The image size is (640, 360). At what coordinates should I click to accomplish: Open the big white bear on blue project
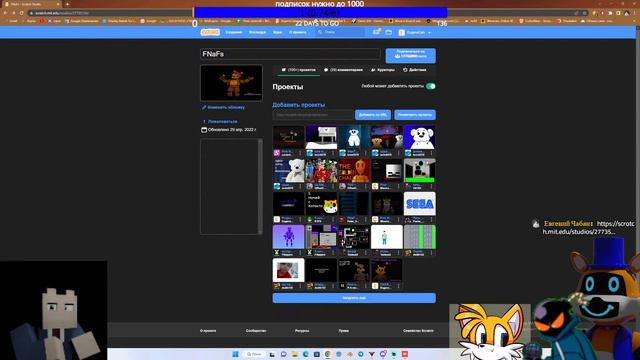[x=420, y=137]
